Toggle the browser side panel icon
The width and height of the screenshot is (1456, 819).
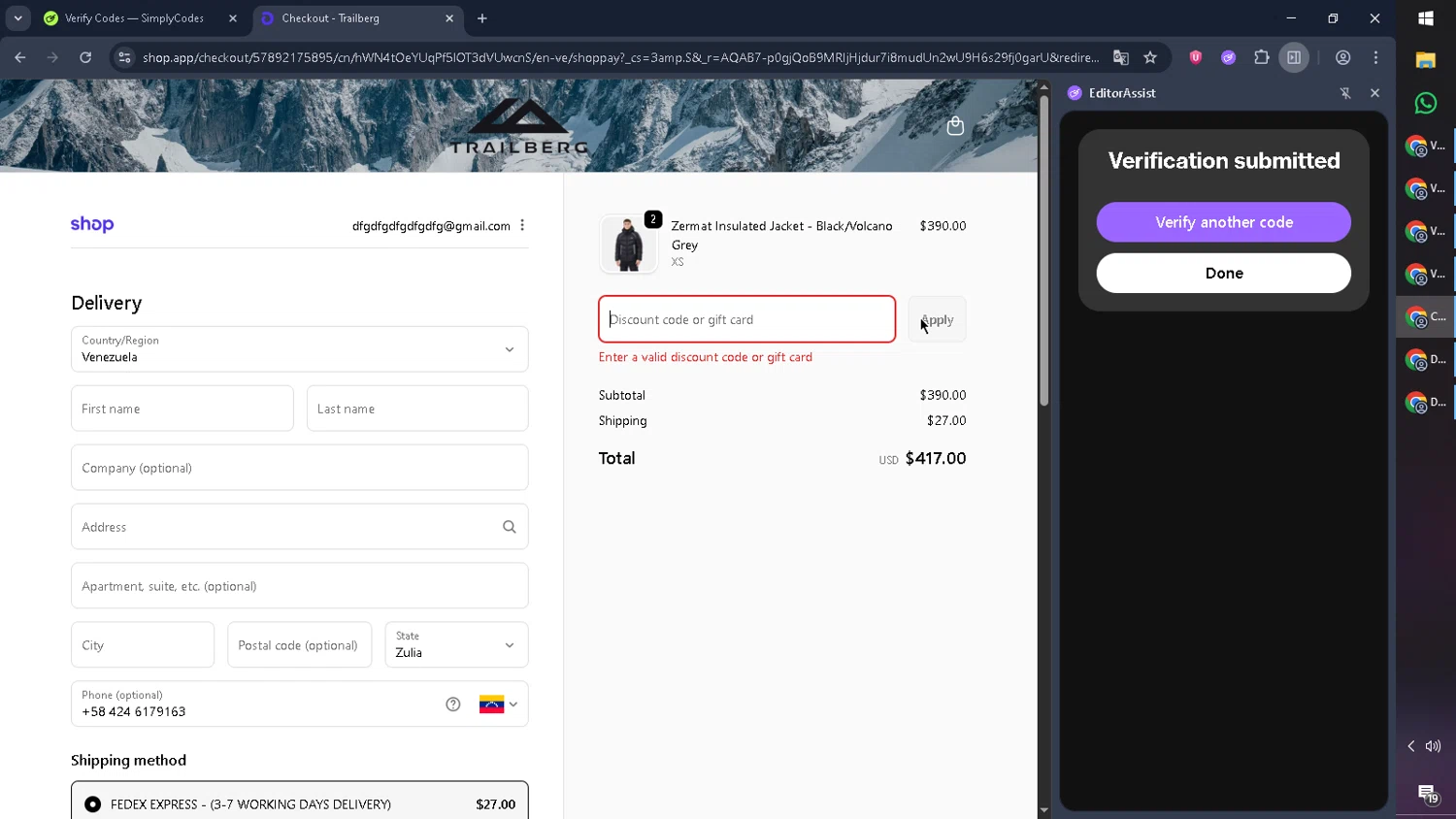pos(1294,57)
